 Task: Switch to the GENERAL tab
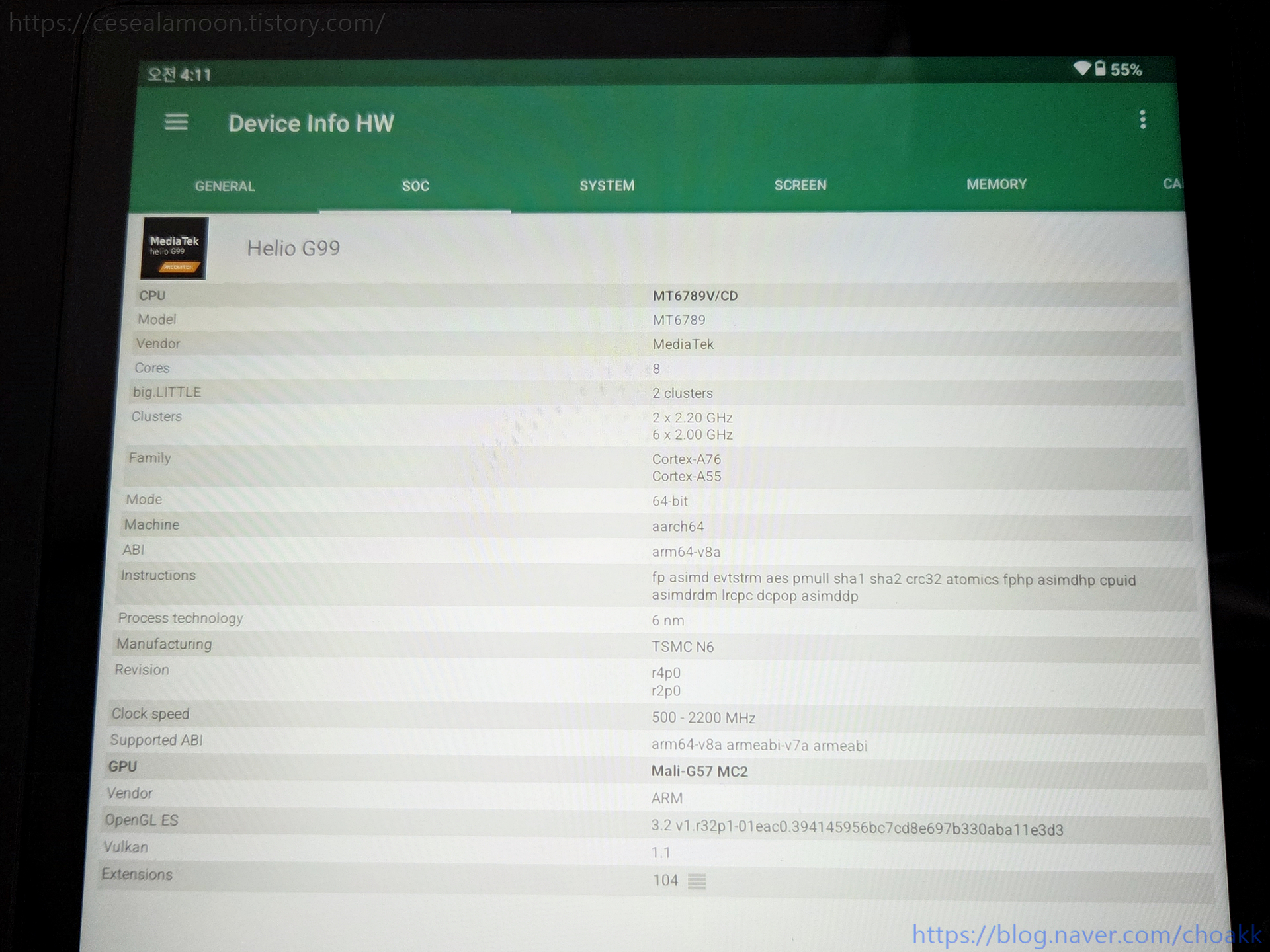coord(225,186)
